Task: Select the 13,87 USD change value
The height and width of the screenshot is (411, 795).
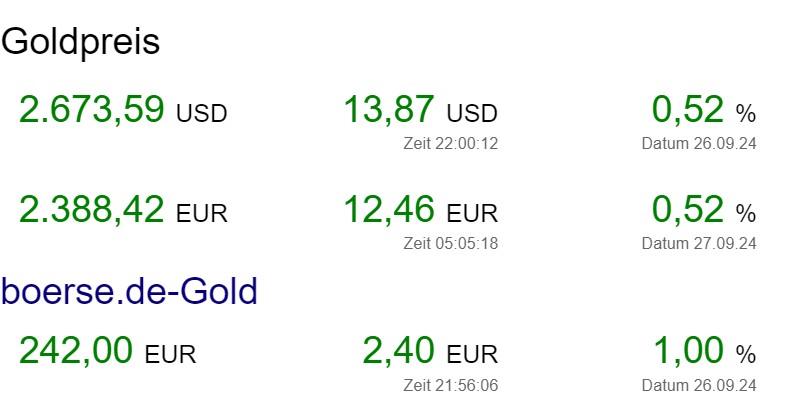Action: (x=389, y=109)
